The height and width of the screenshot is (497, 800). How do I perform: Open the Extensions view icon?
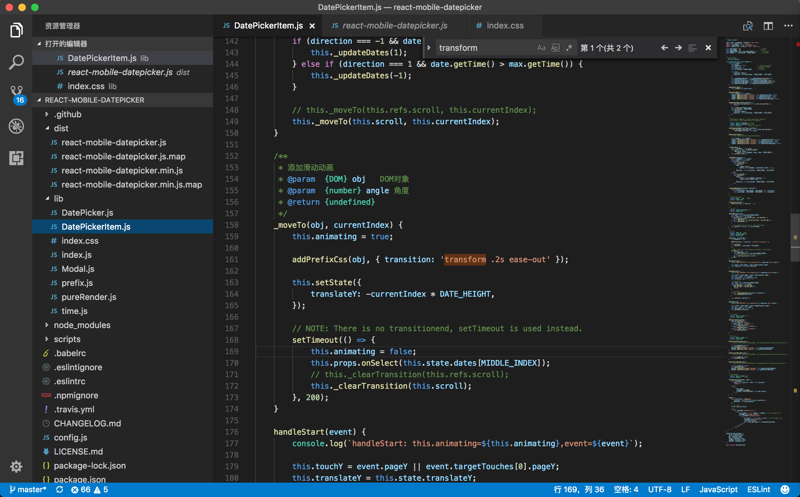[16, 158]
